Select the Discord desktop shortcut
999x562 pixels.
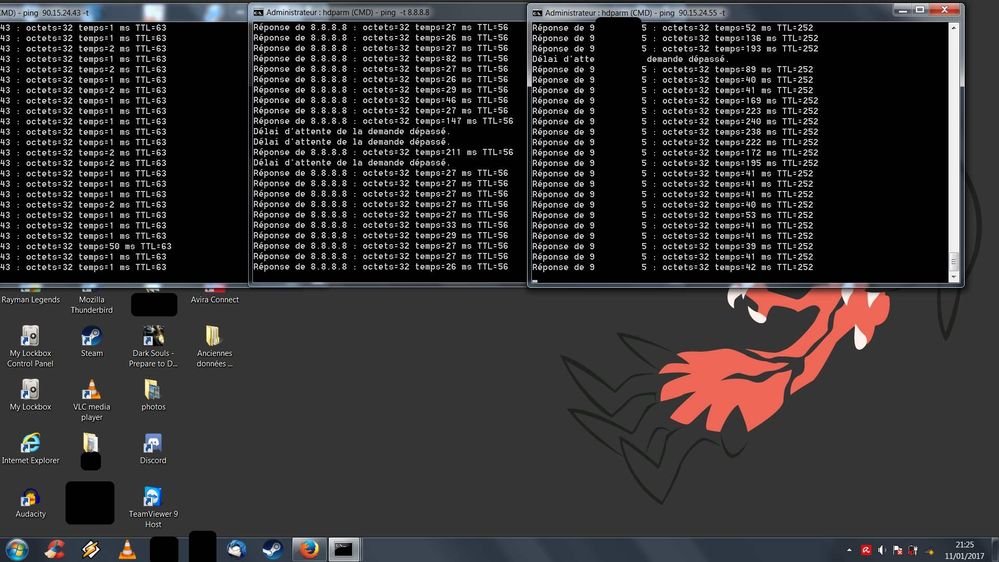[x=153, y=448]
